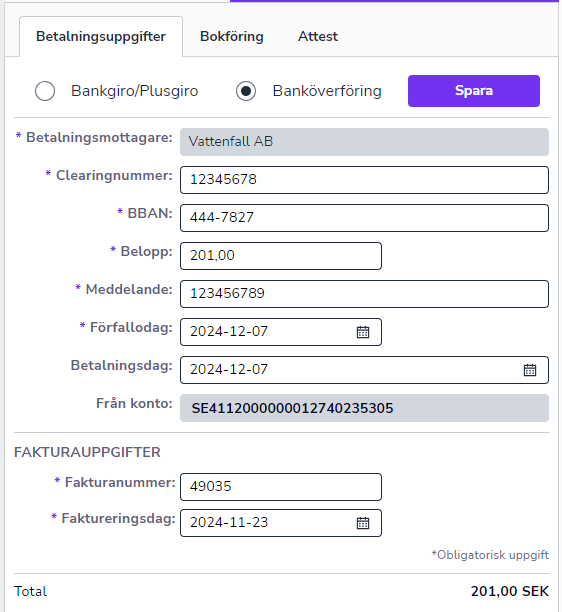Switch to the Bokföring tab
The image size is (562, 612).
(232, 36)
